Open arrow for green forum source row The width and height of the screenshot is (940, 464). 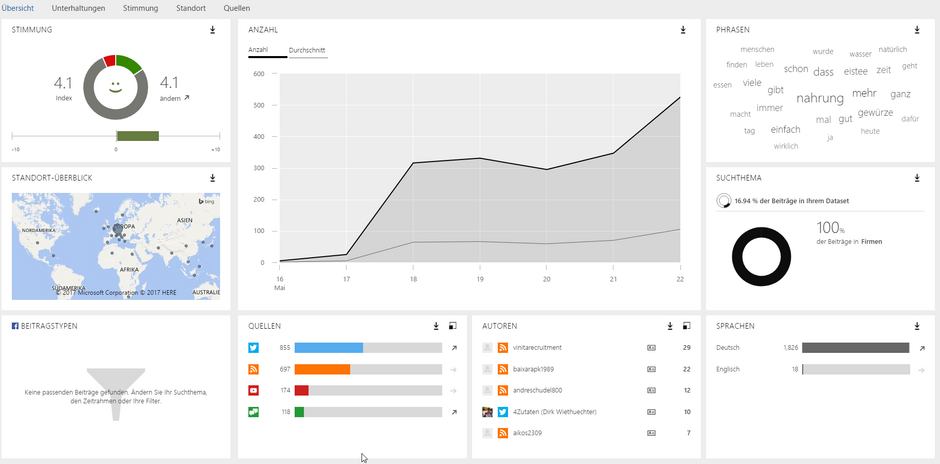click(454, 412)
